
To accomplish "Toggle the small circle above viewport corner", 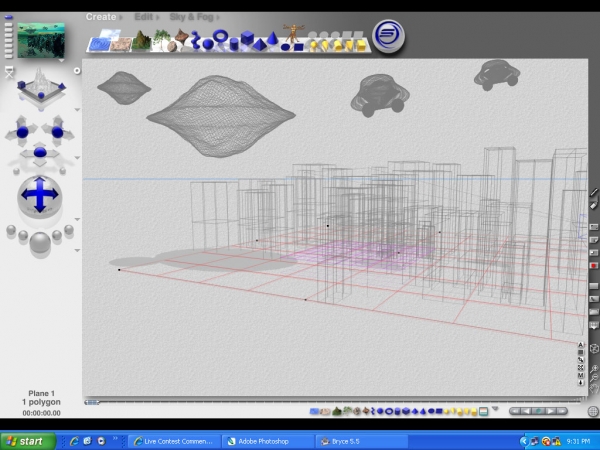I will pos(77,70).
